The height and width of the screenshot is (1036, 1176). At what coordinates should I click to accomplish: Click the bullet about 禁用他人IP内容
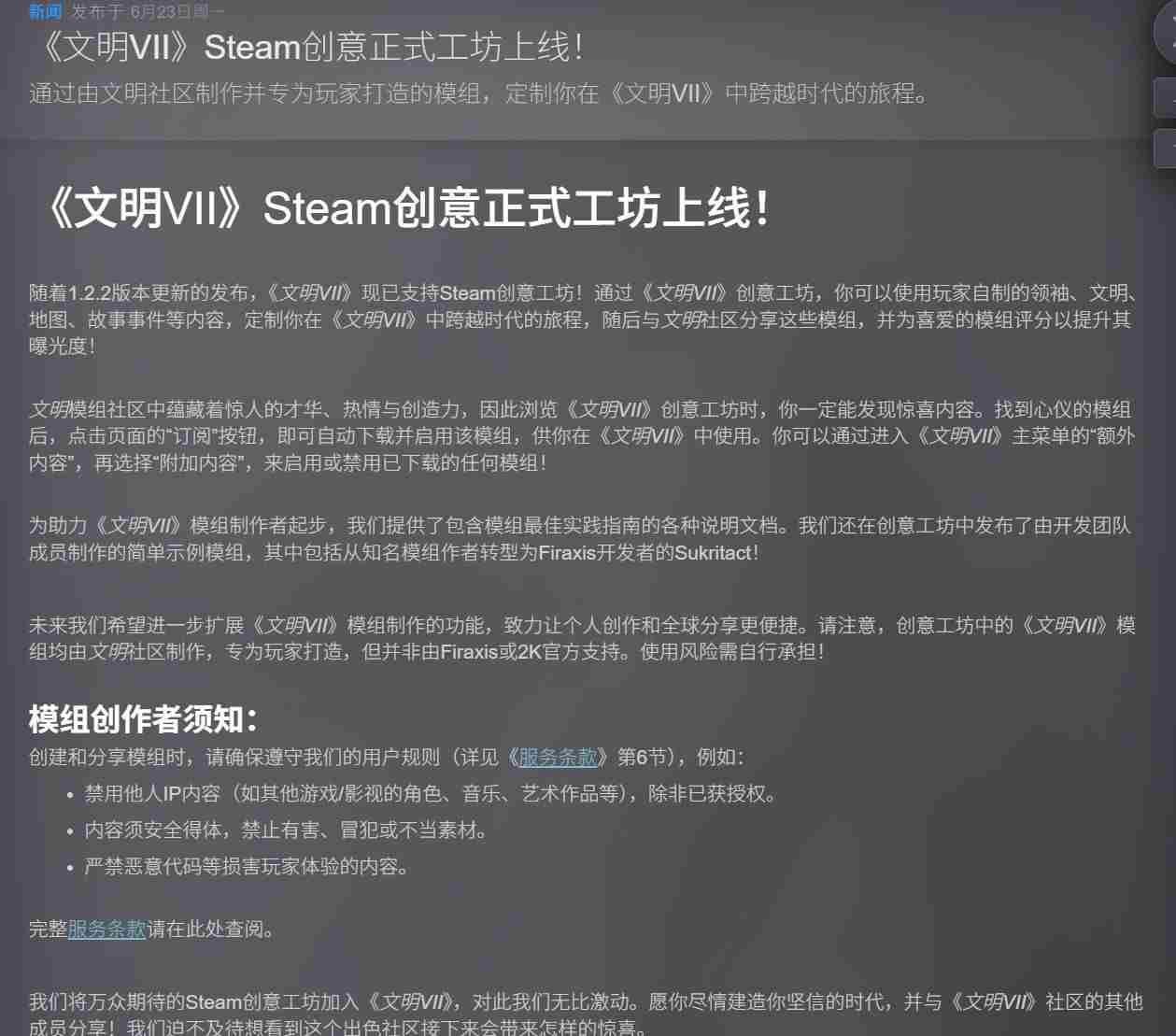click(431, 794)
